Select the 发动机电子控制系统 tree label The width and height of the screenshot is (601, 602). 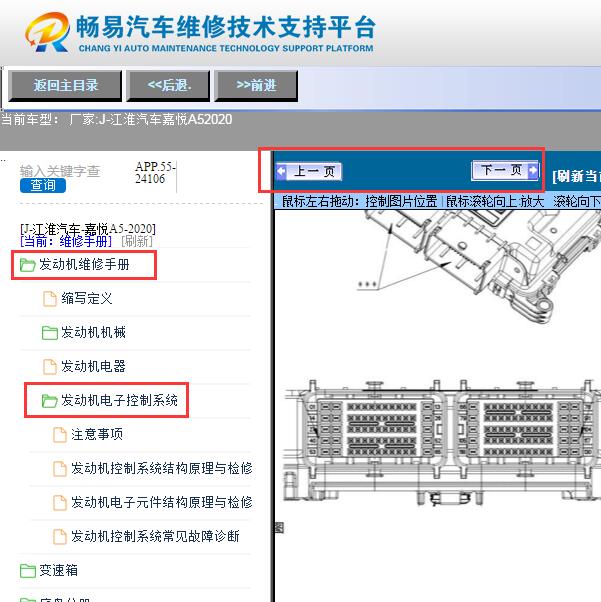pyautogui.click(x=119, y=400)
